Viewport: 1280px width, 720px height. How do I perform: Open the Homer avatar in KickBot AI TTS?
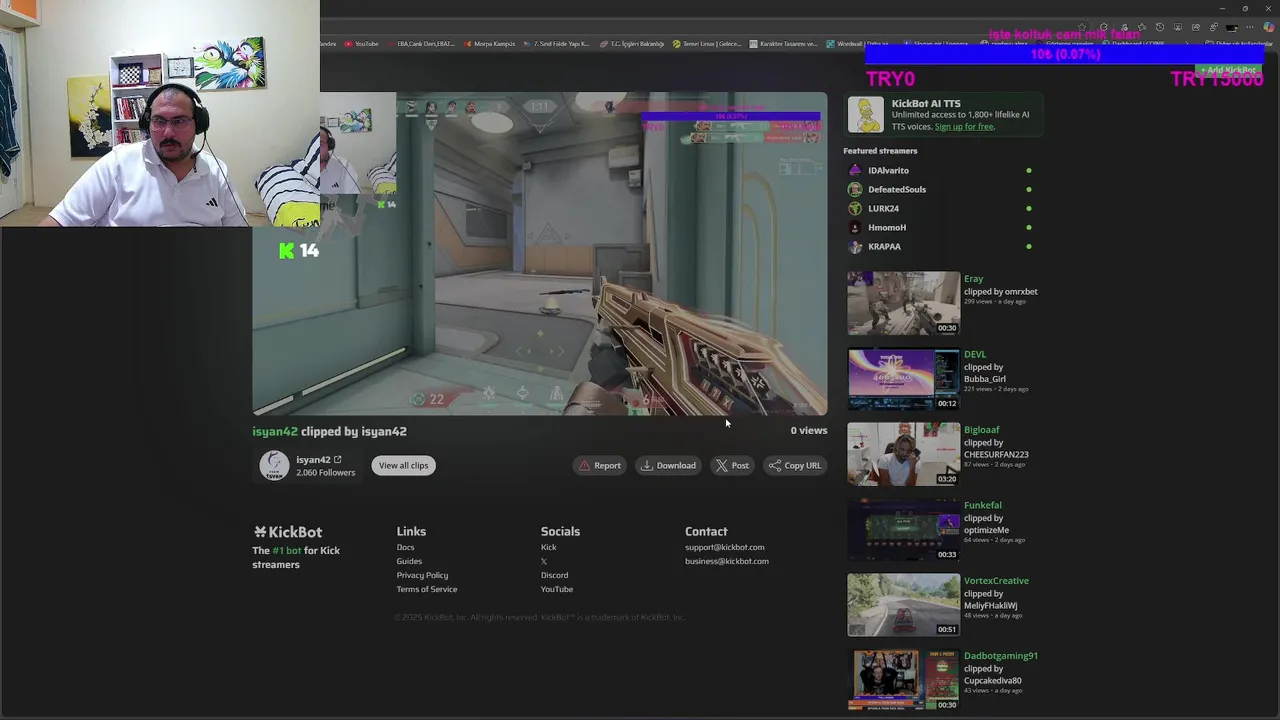click(866, 115)
